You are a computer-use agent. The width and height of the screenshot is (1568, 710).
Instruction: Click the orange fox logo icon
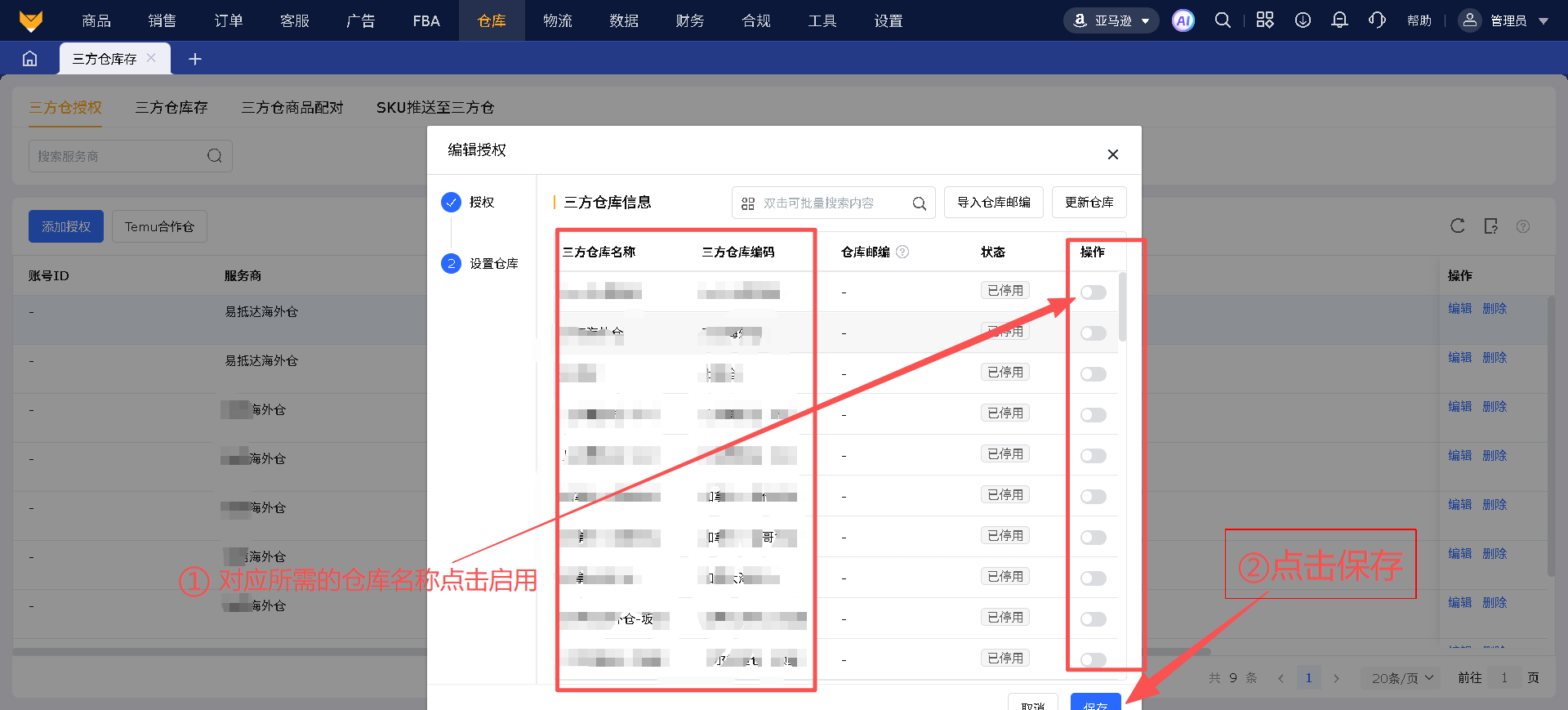(30, 20)
